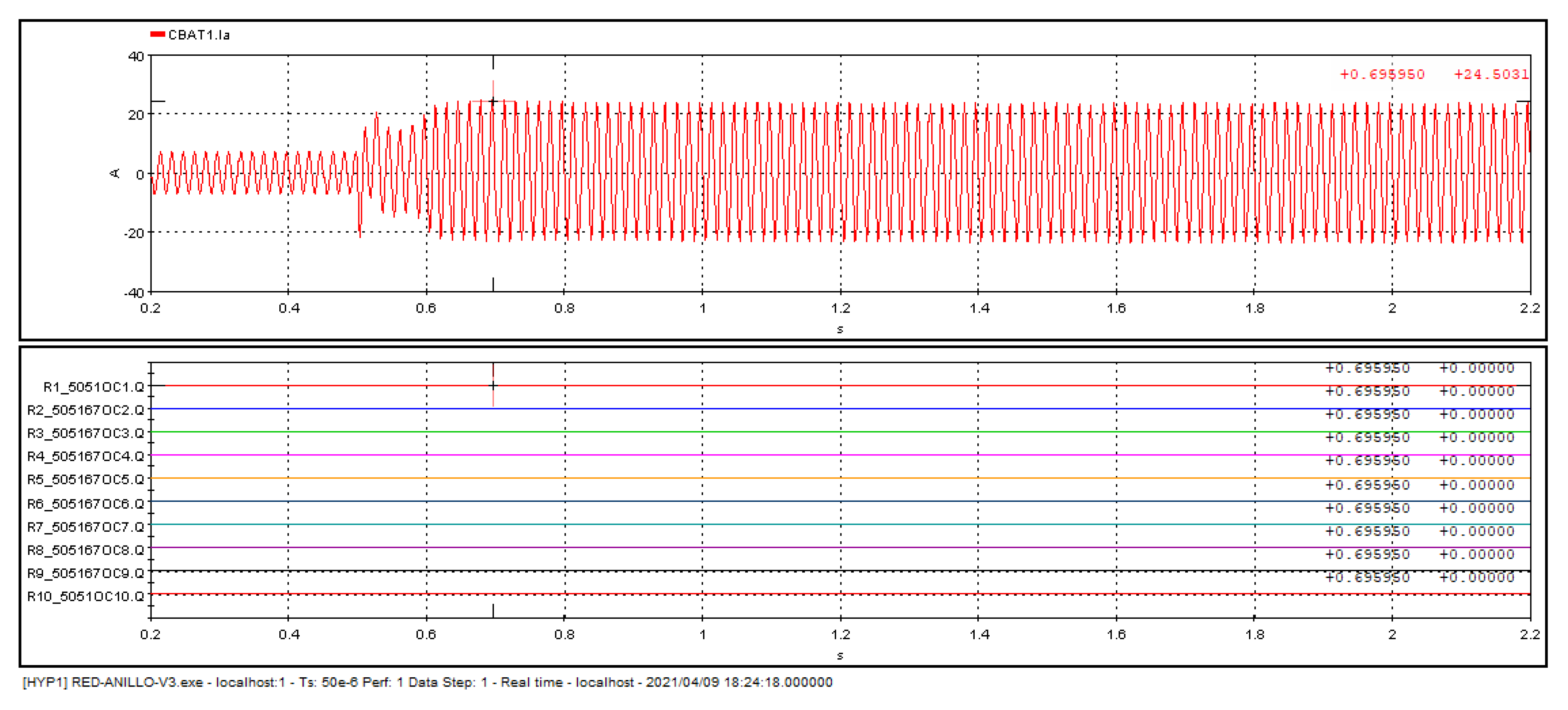This screenshot has height=710, width=1568.
Task: Select the R8_505167OC8.Q signal label
Action: pyautogui.click(x=85, y=551)
